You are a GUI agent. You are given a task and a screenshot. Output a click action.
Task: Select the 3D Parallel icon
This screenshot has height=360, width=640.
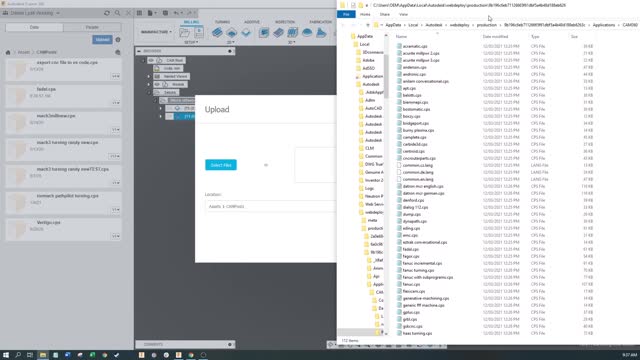coord(293,32)
